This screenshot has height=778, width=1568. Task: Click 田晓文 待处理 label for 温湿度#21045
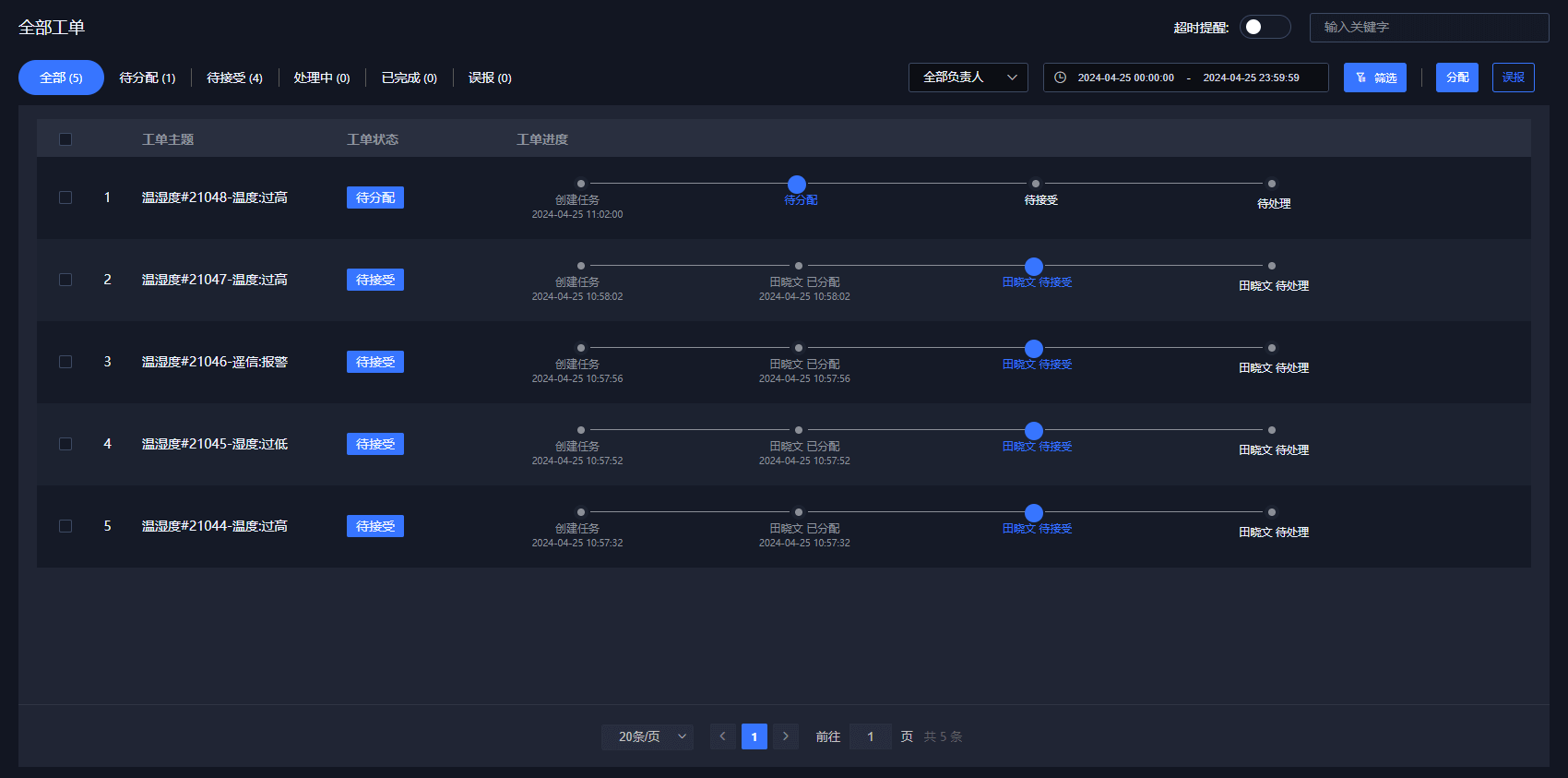[x=1274, y=450]
